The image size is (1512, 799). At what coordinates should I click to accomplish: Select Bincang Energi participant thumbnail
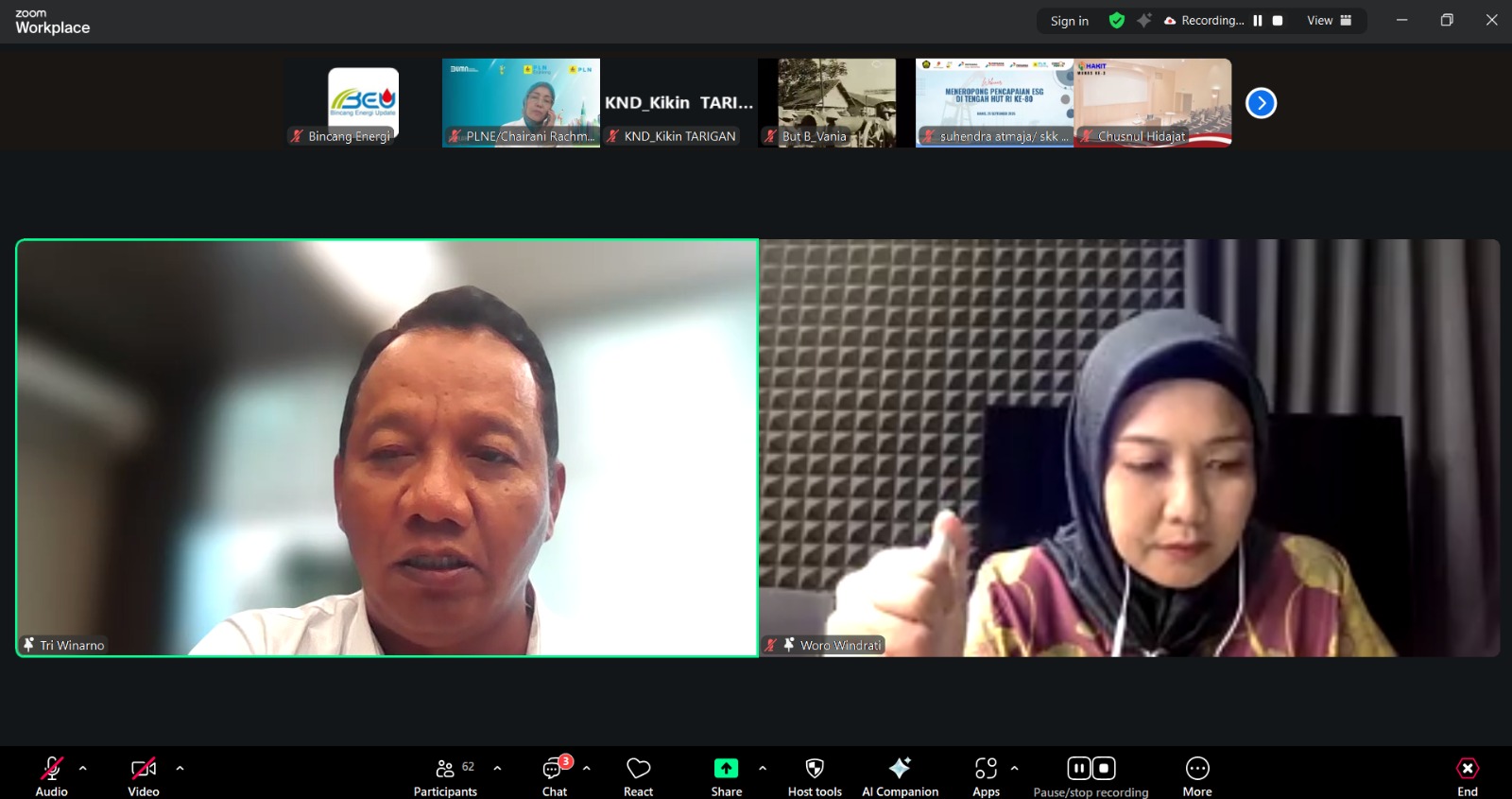[x=363, y=102]
